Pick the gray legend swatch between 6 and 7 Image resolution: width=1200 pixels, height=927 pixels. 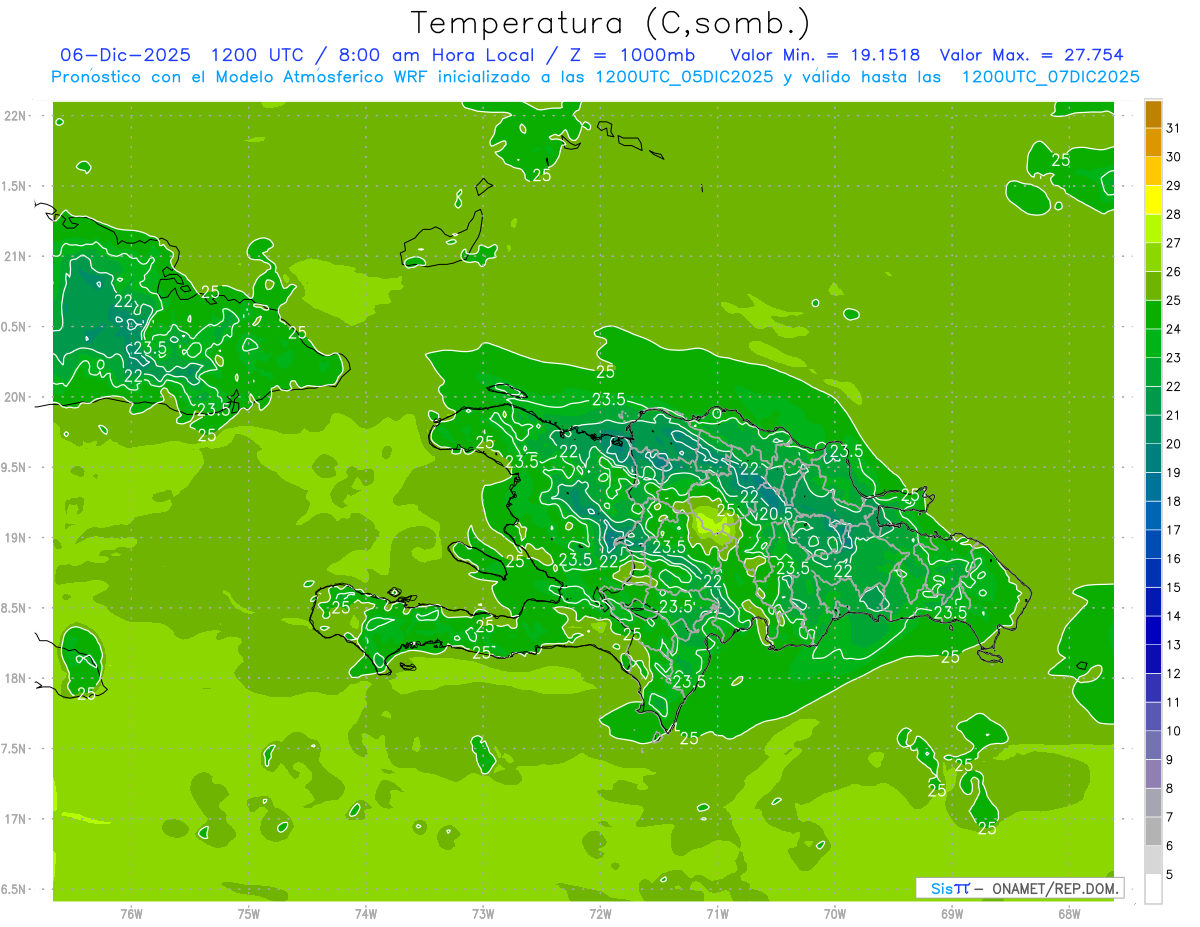(x=1153, y=832)
